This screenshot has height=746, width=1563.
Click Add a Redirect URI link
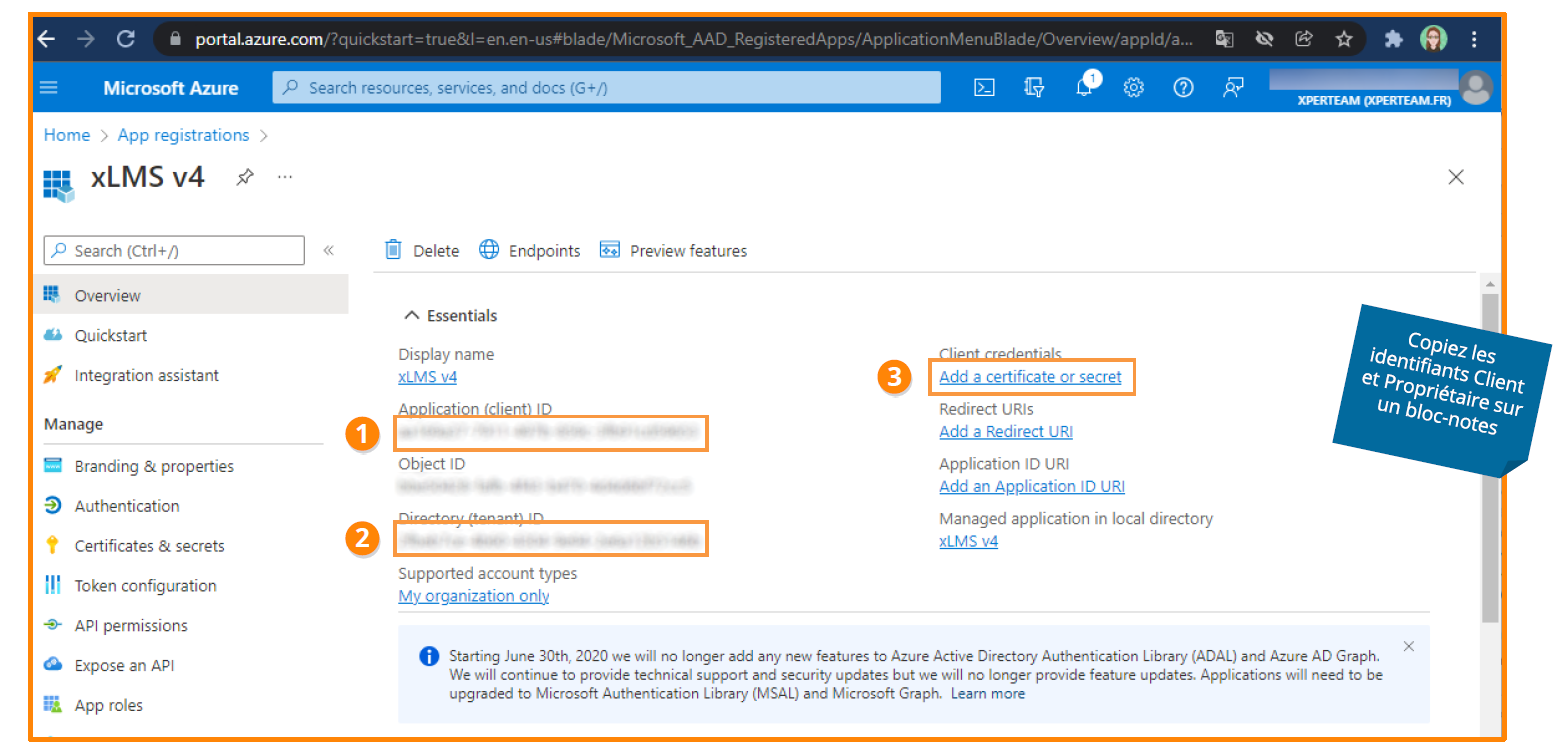coord(1005,432)
